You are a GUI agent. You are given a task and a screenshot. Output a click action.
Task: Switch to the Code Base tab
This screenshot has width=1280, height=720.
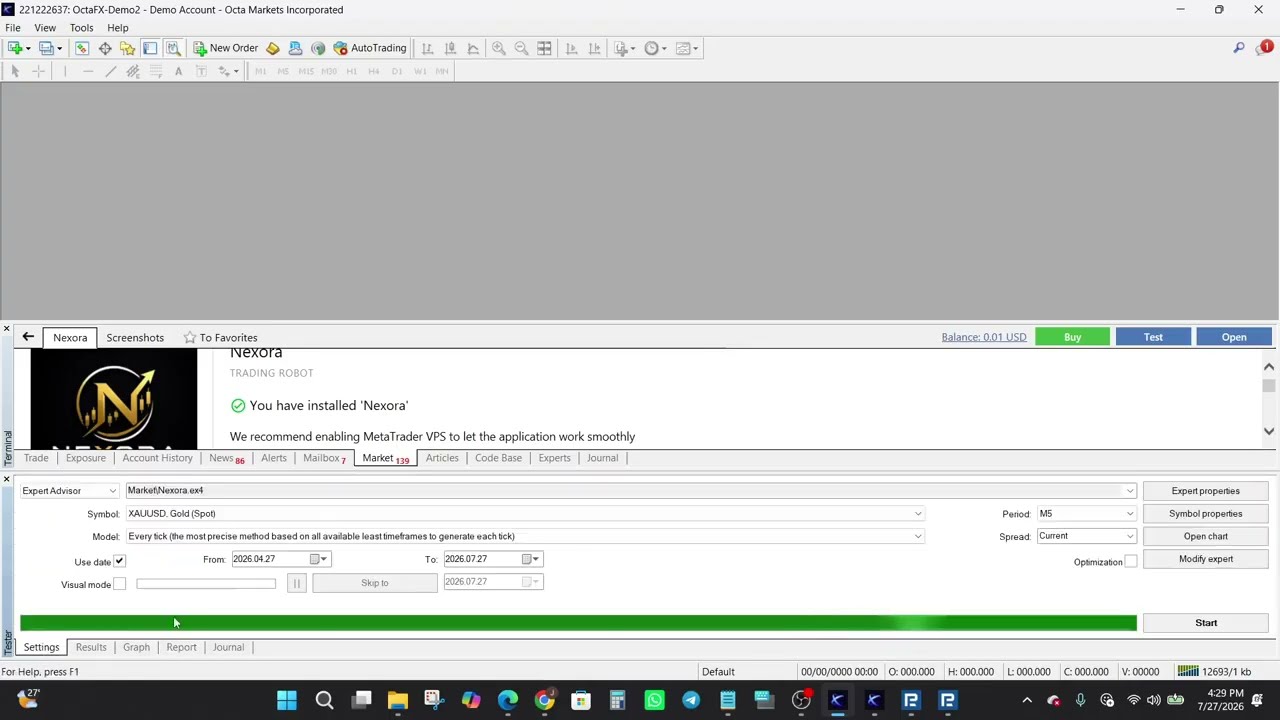pyautogui.click(x=498, y=458)
